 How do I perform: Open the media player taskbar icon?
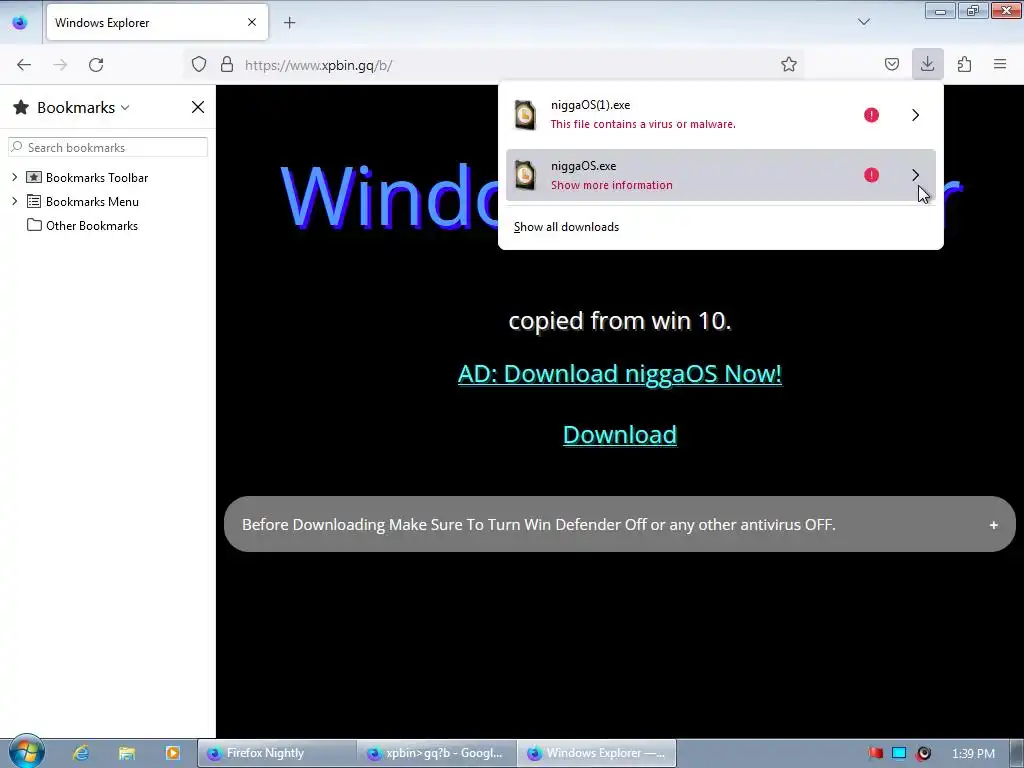173,753
